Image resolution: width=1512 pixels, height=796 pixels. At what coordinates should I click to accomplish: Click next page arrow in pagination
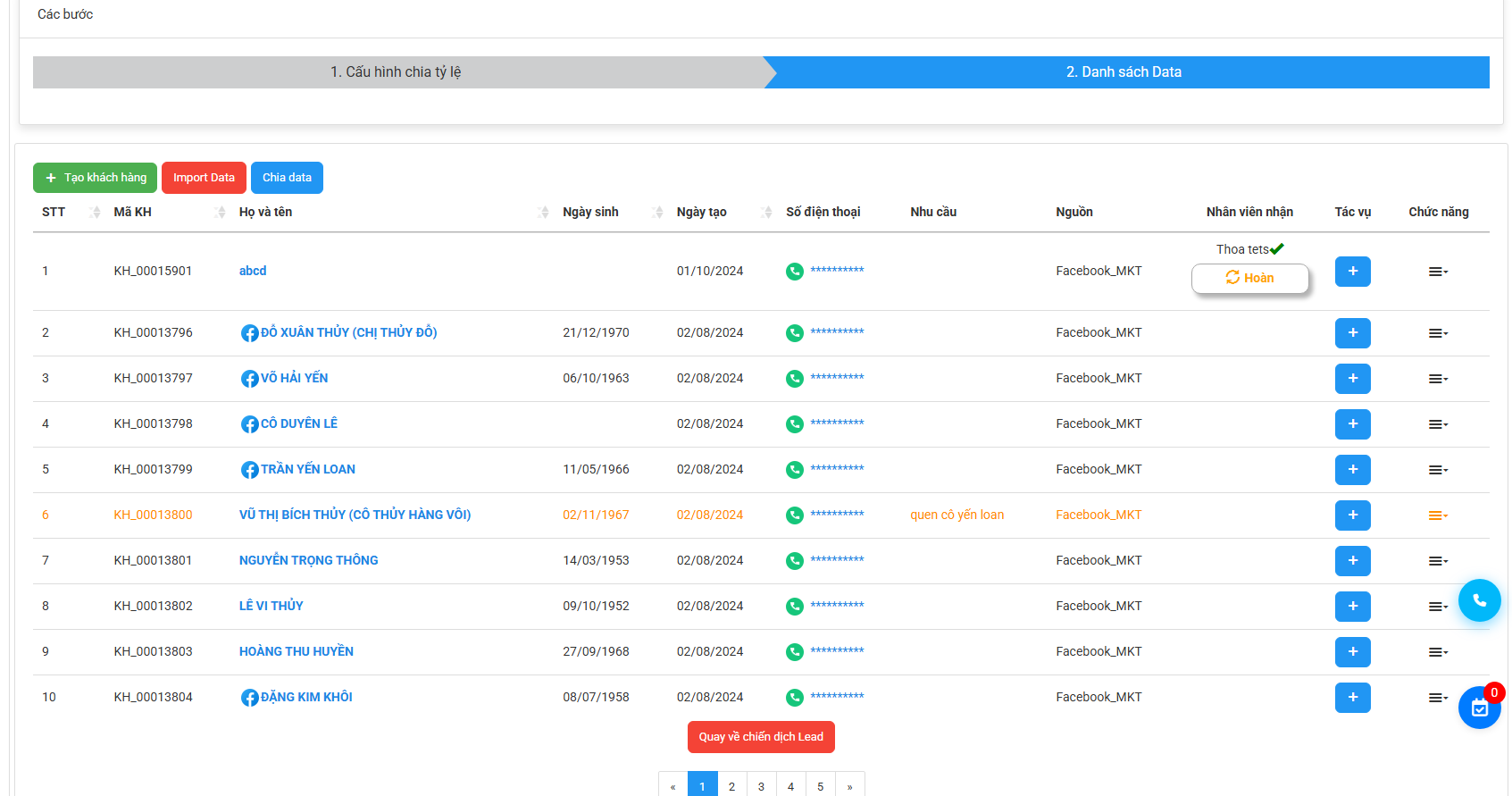coord(849,785)
